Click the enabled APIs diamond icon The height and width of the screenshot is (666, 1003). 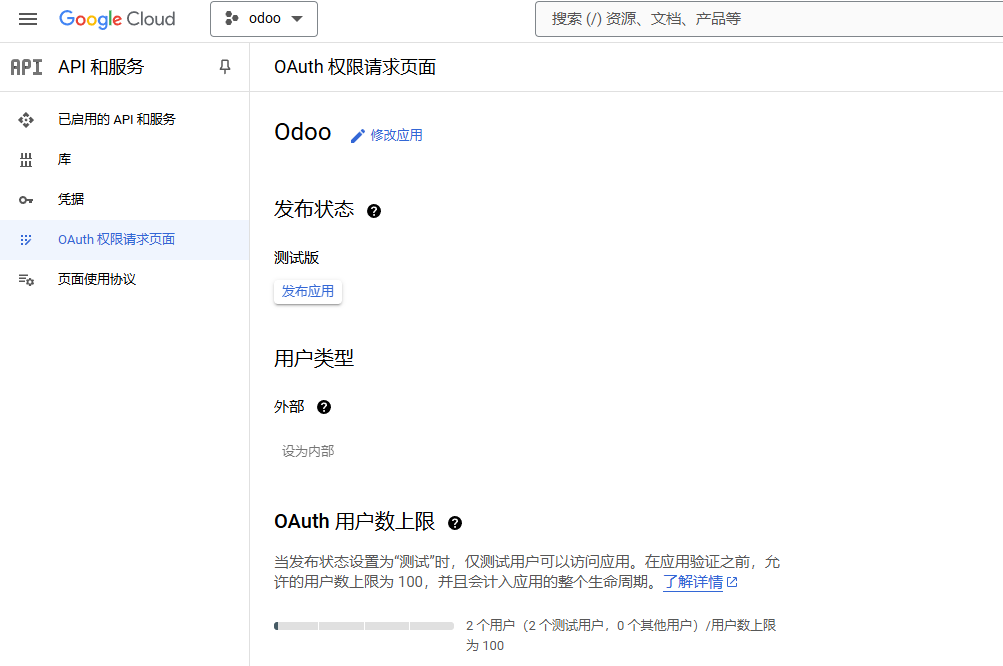pos(26,120)
